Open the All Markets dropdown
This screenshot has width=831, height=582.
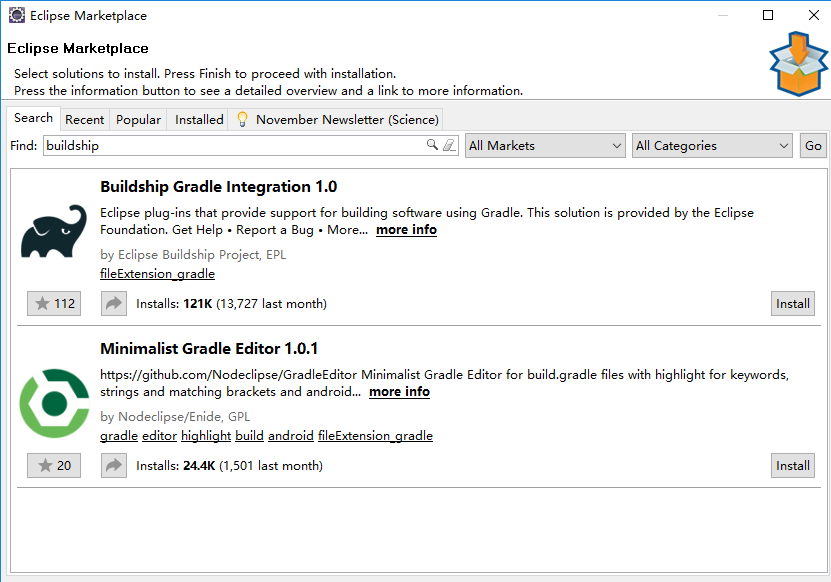545,145
